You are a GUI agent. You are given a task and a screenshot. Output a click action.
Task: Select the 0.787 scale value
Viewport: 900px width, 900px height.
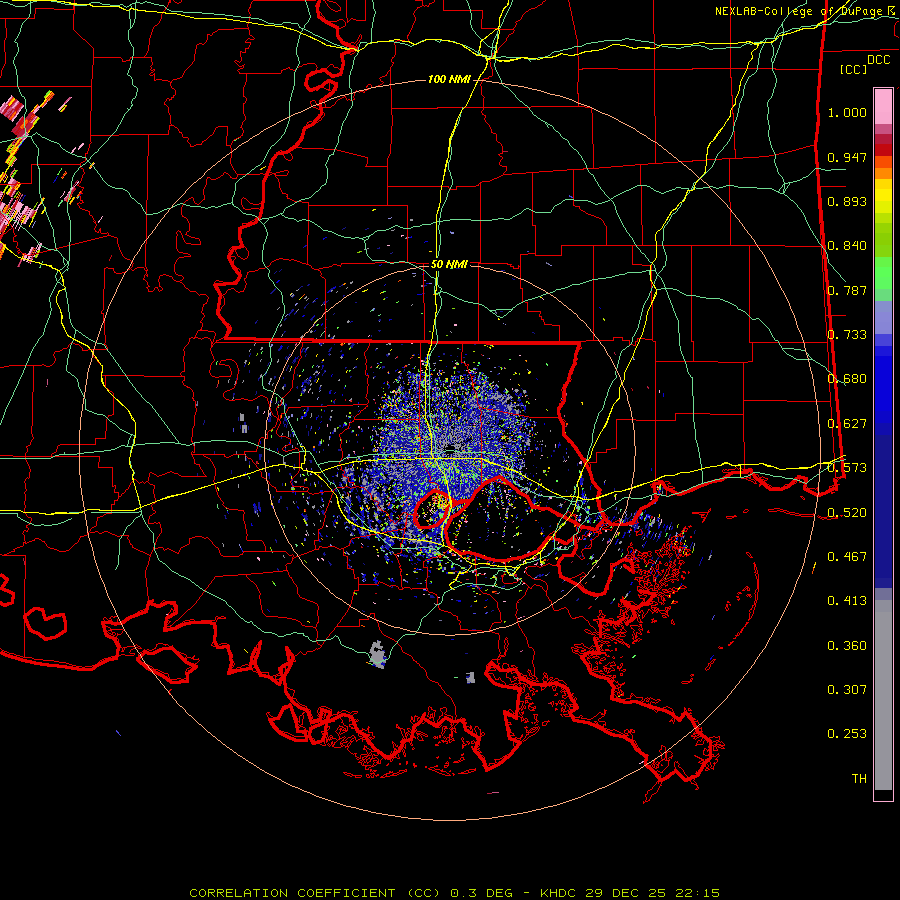pyautogui.click(x=847, y=290)
